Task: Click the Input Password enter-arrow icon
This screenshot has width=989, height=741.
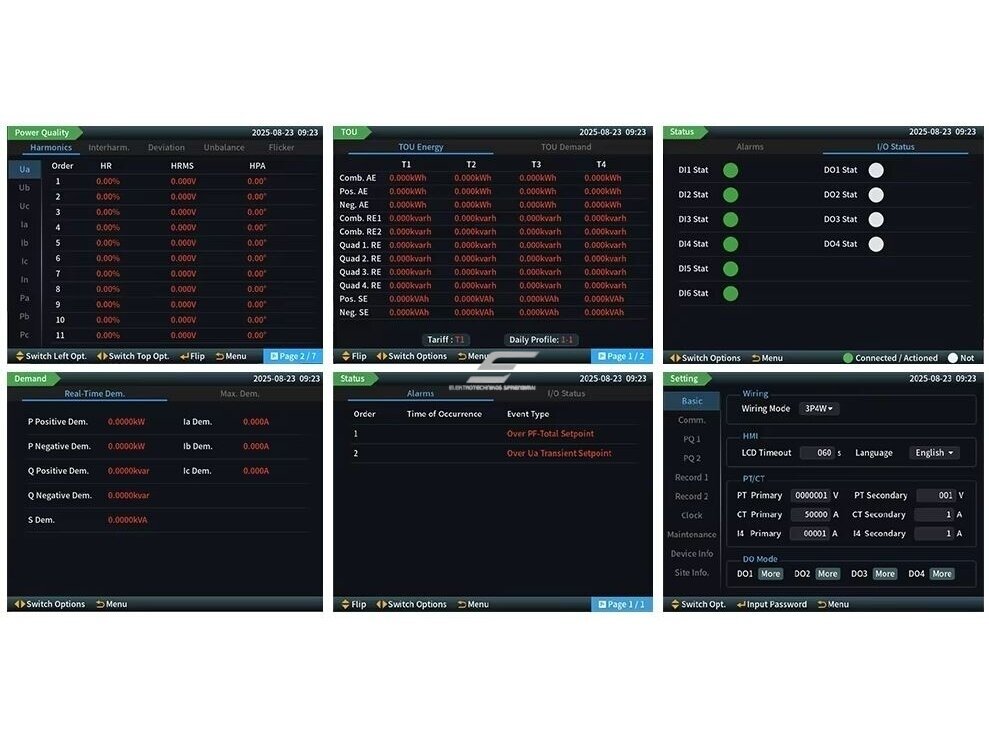Action: (741, 604)
